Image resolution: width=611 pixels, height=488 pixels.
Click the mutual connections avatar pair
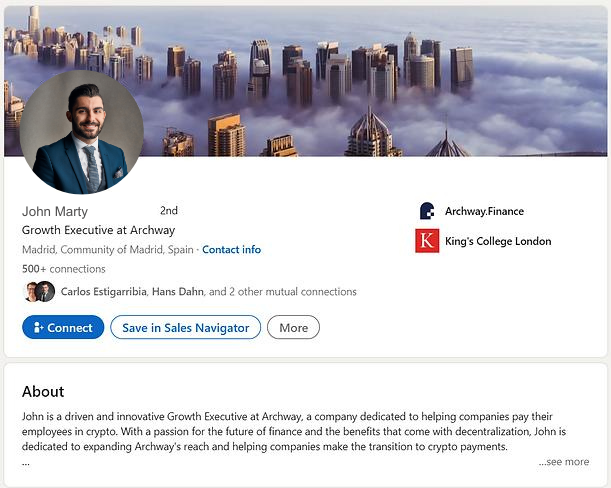[38, 292]
